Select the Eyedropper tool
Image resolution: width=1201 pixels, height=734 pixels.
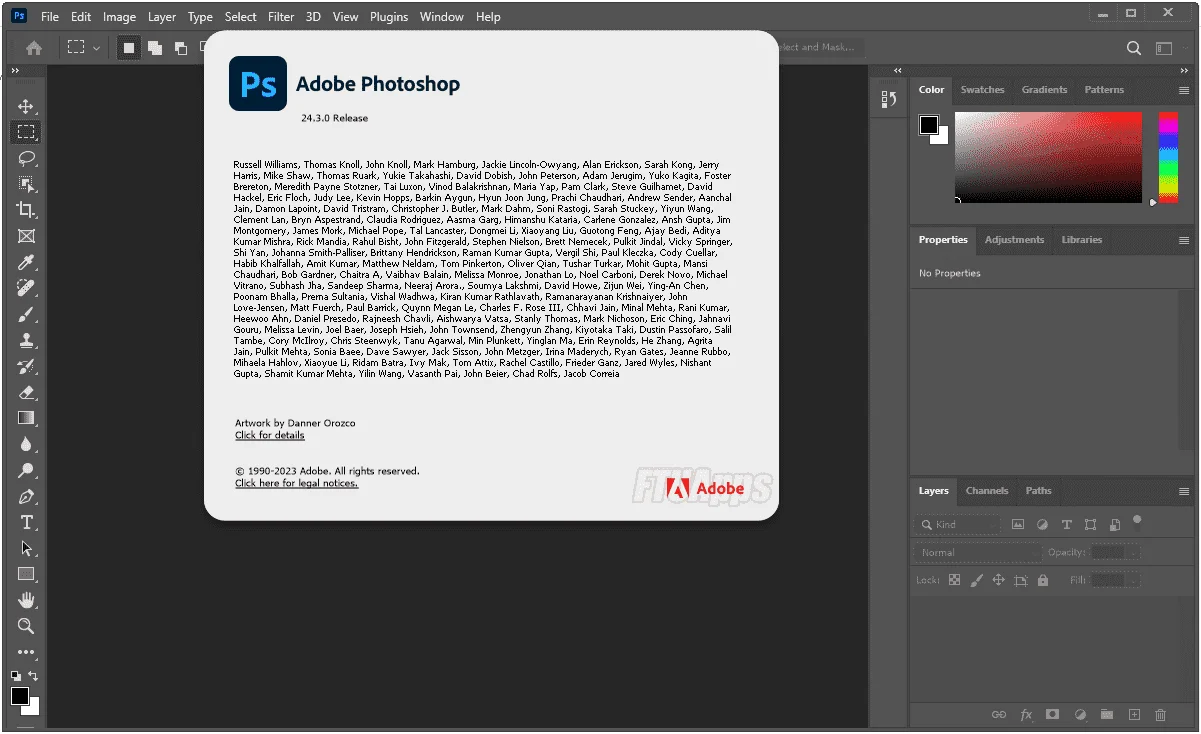pos(26,262)
